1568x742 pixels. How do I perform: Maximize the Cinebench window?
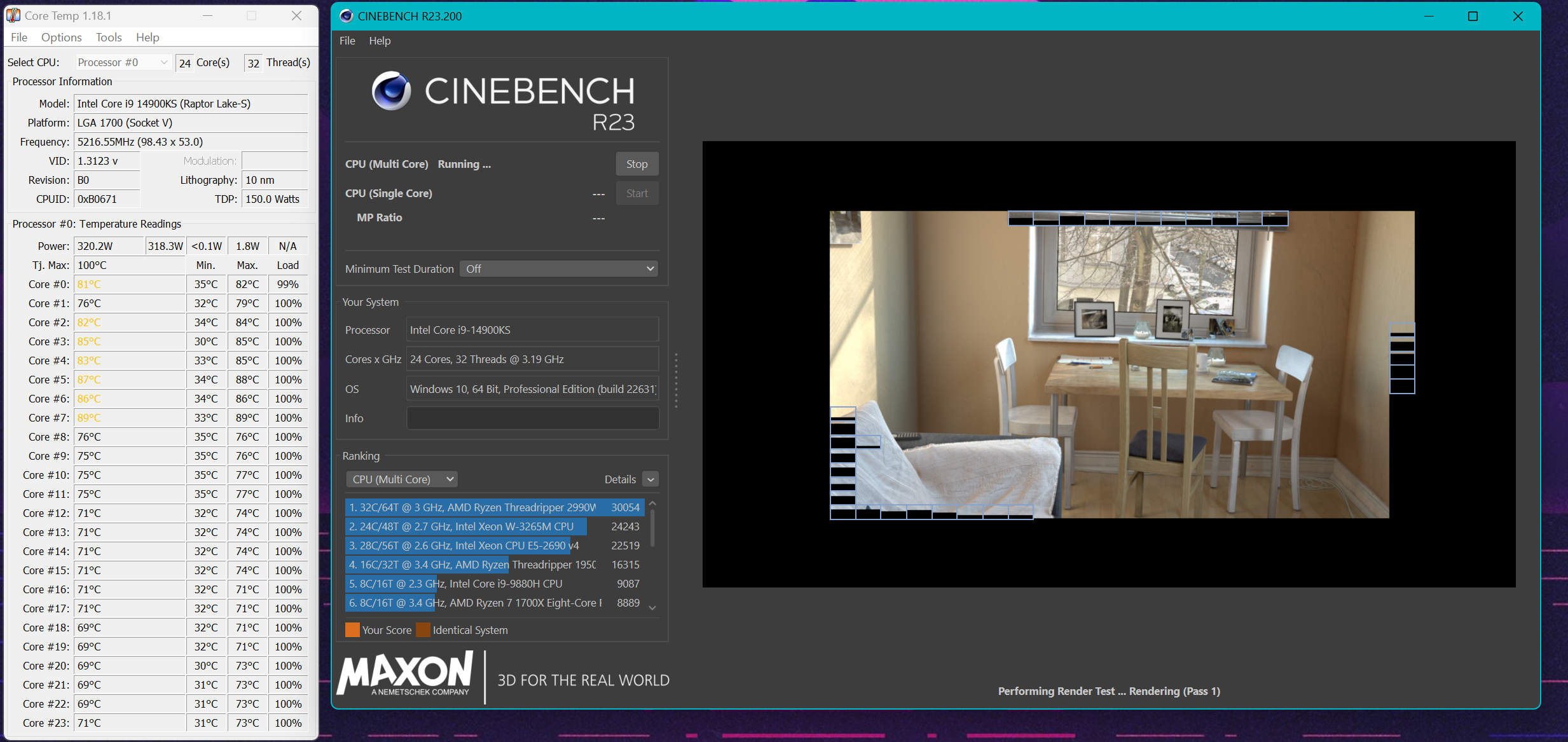tap(1473, 16)
